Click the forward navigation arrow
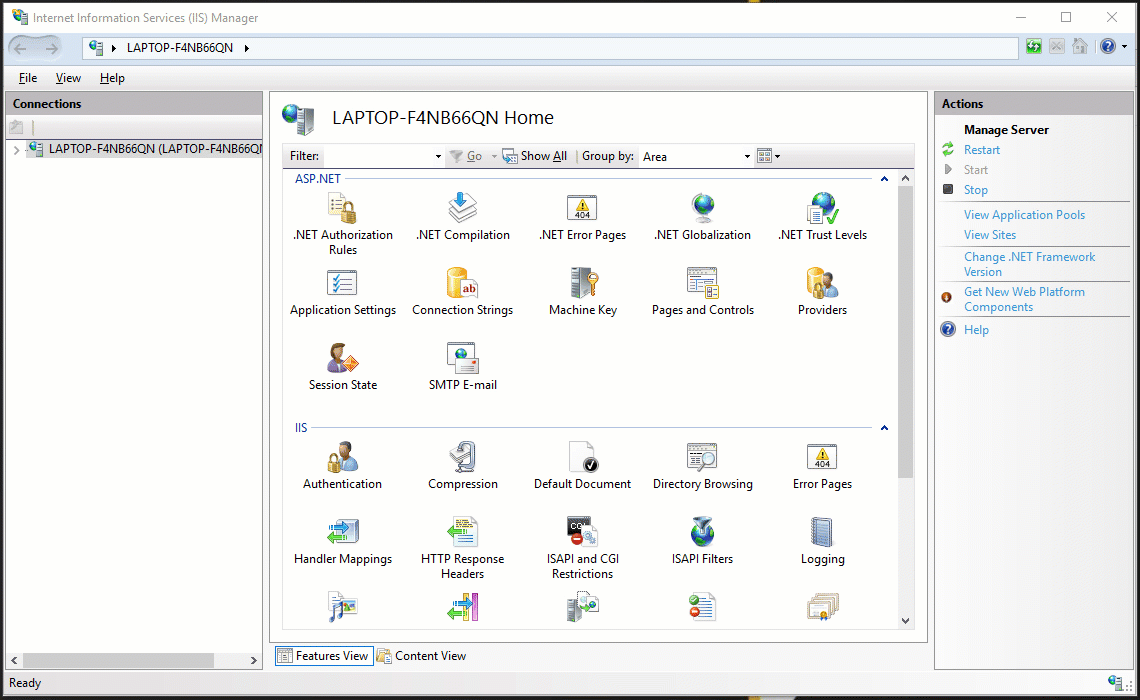This screenshot has height=700, width=1140. 52,48
